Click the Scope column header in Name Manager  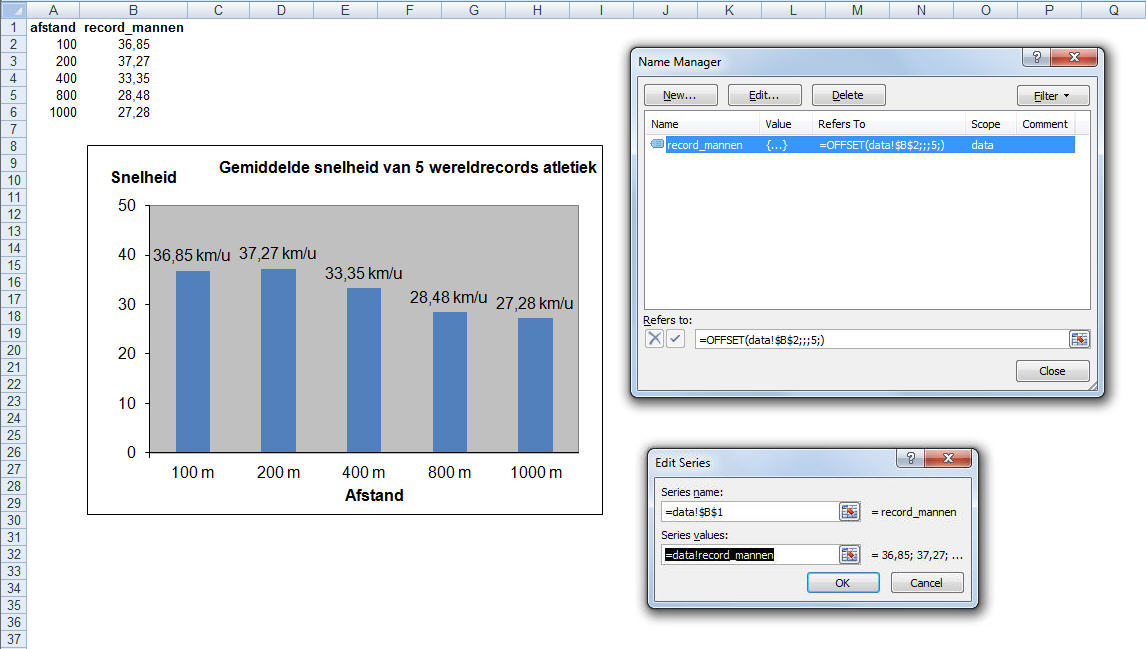(x=985, y=124)
